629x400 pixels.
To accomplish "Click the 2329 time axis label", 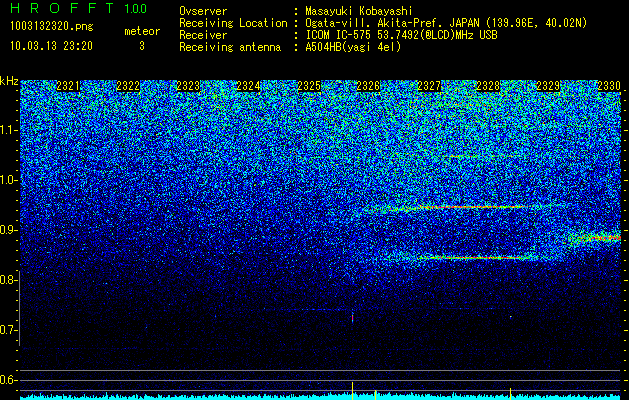I will (548, 86).
